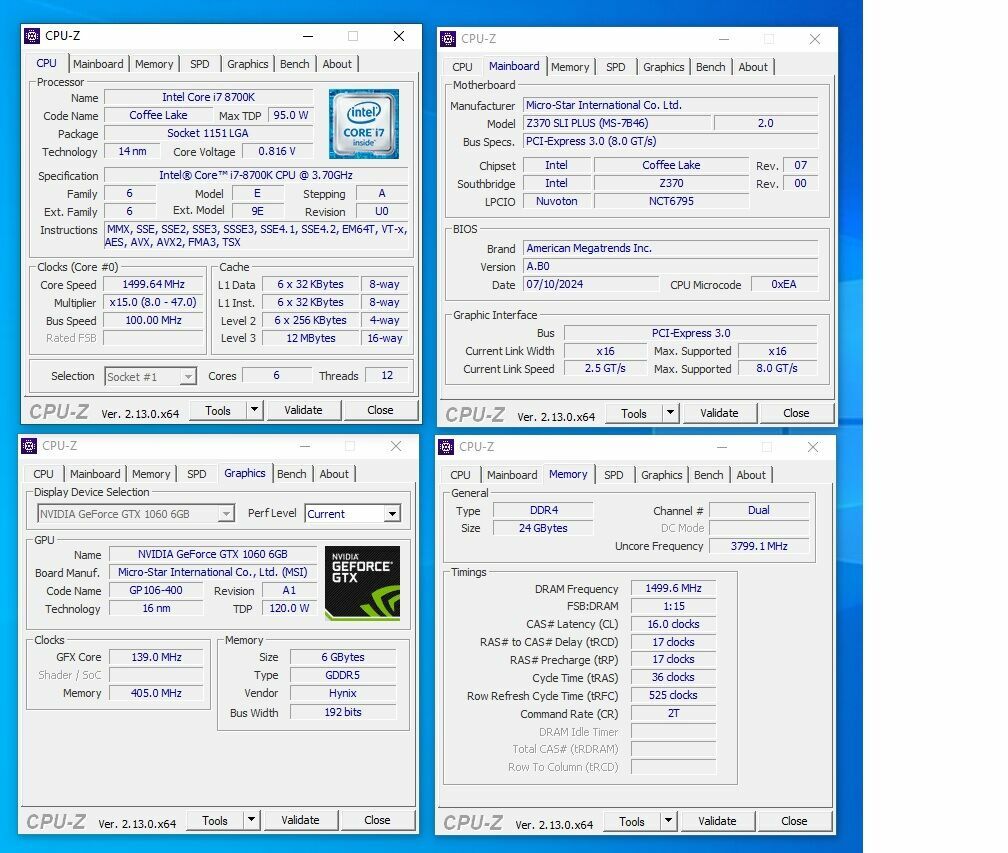
Task: Click the DRAM Frequency value field
Action: 673,589
